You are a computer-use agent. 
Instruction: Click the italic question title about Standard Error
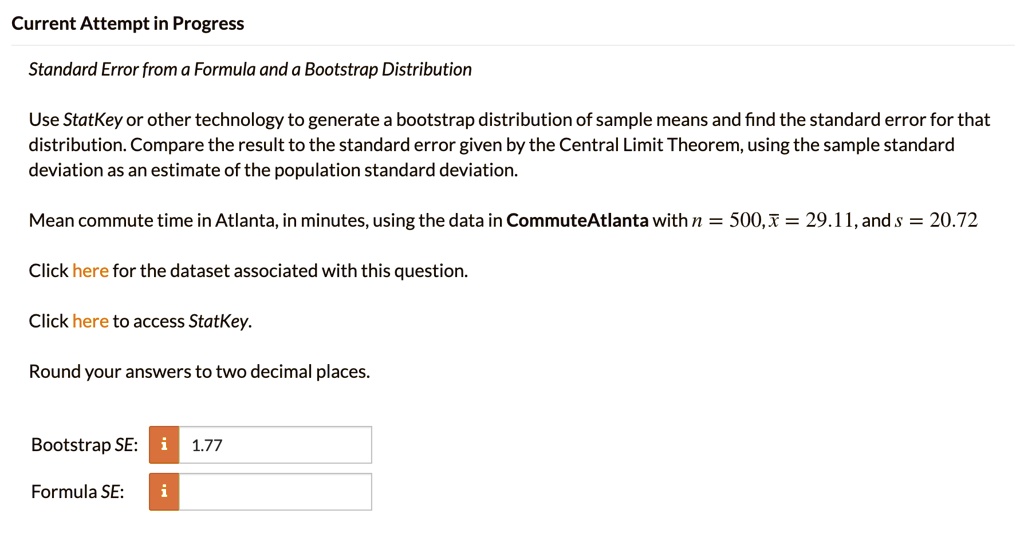coord(250,69)
